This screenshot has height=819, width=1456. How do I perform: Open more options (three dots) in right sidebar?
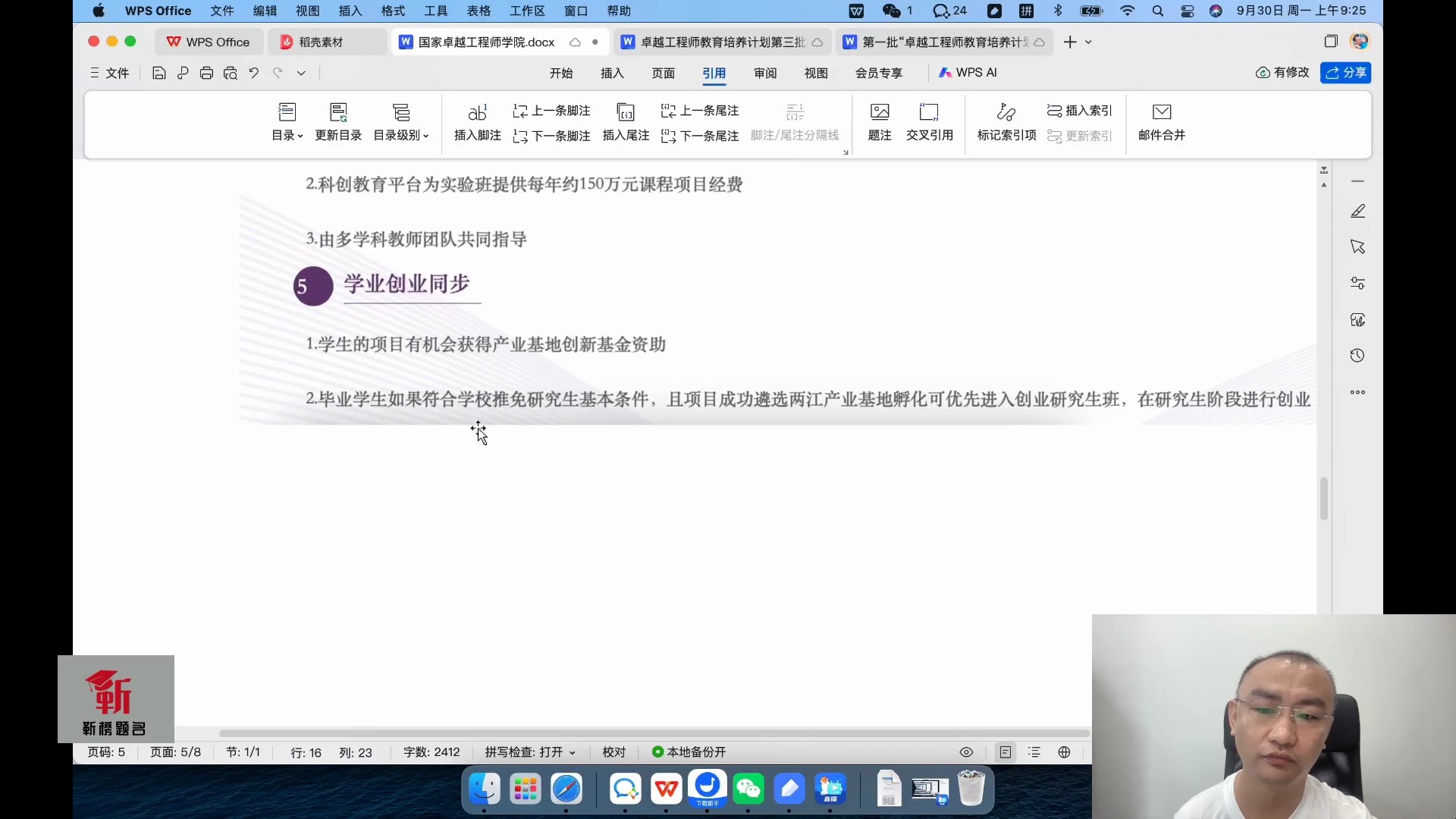click(x=1357, y=392)
